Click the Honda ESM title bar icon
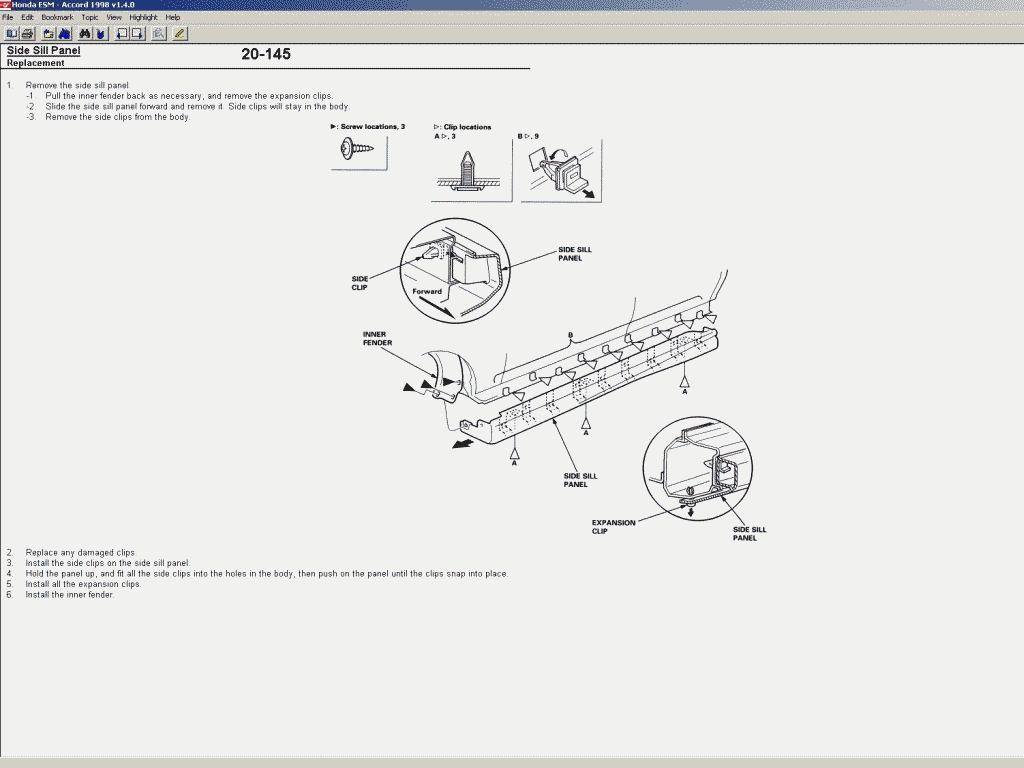The width and height of the screenshot is (1024, 768). 5,5
